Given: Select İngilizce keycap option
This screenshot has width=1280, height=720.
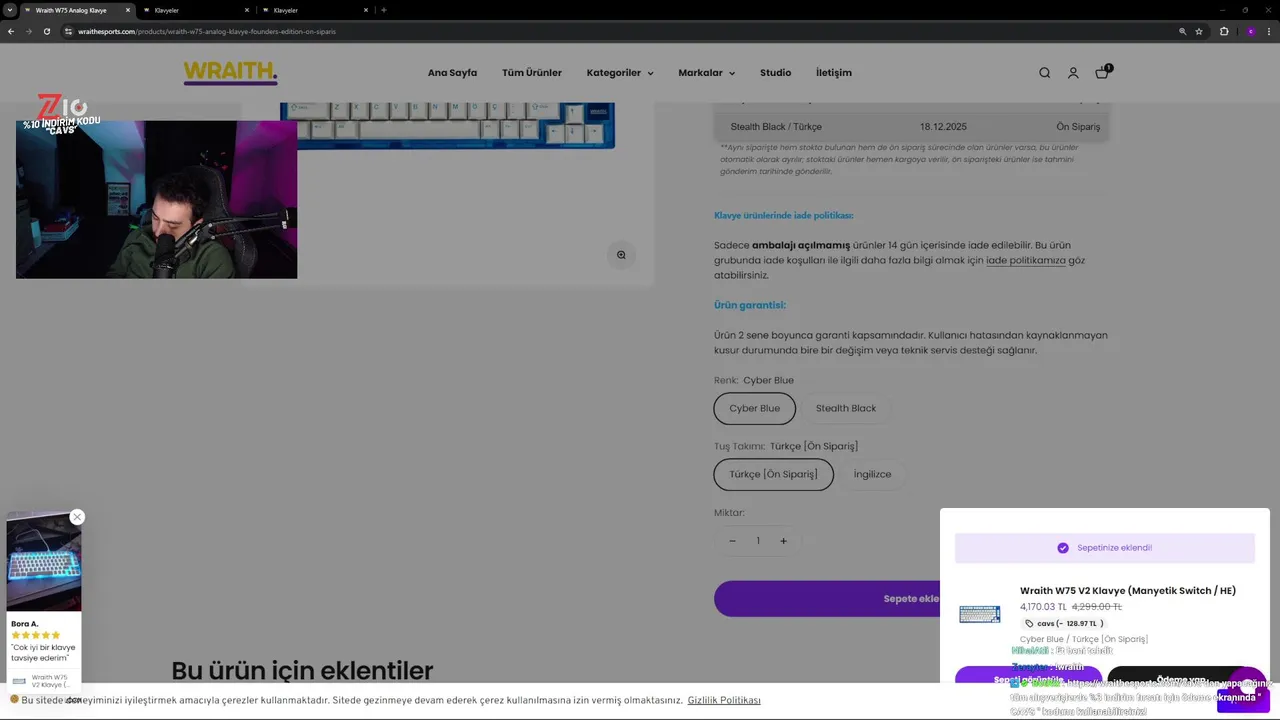Looking at the screenshot, I should (872, 474).
